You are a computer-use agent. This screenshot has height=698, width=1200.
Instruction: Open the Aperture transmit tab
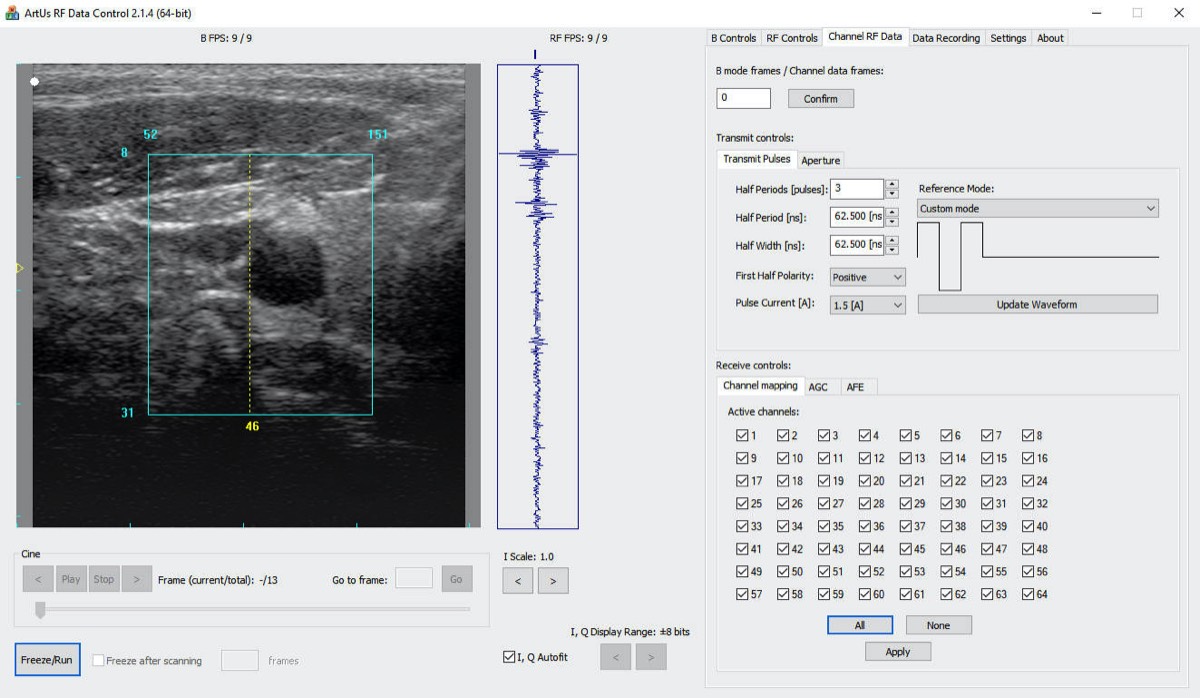coord(821,160)
